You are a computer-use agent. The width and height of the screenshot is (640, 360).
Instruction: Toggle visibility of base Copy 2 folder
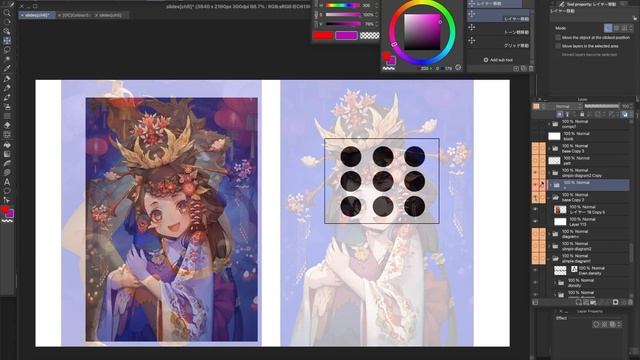coord(535,197)
